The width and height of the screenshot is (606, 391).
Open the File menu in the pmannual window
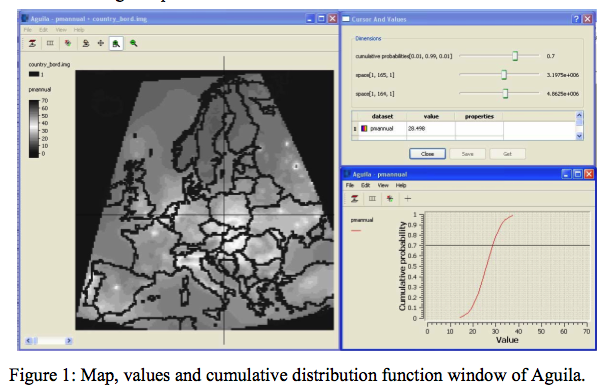pos(350,185)
